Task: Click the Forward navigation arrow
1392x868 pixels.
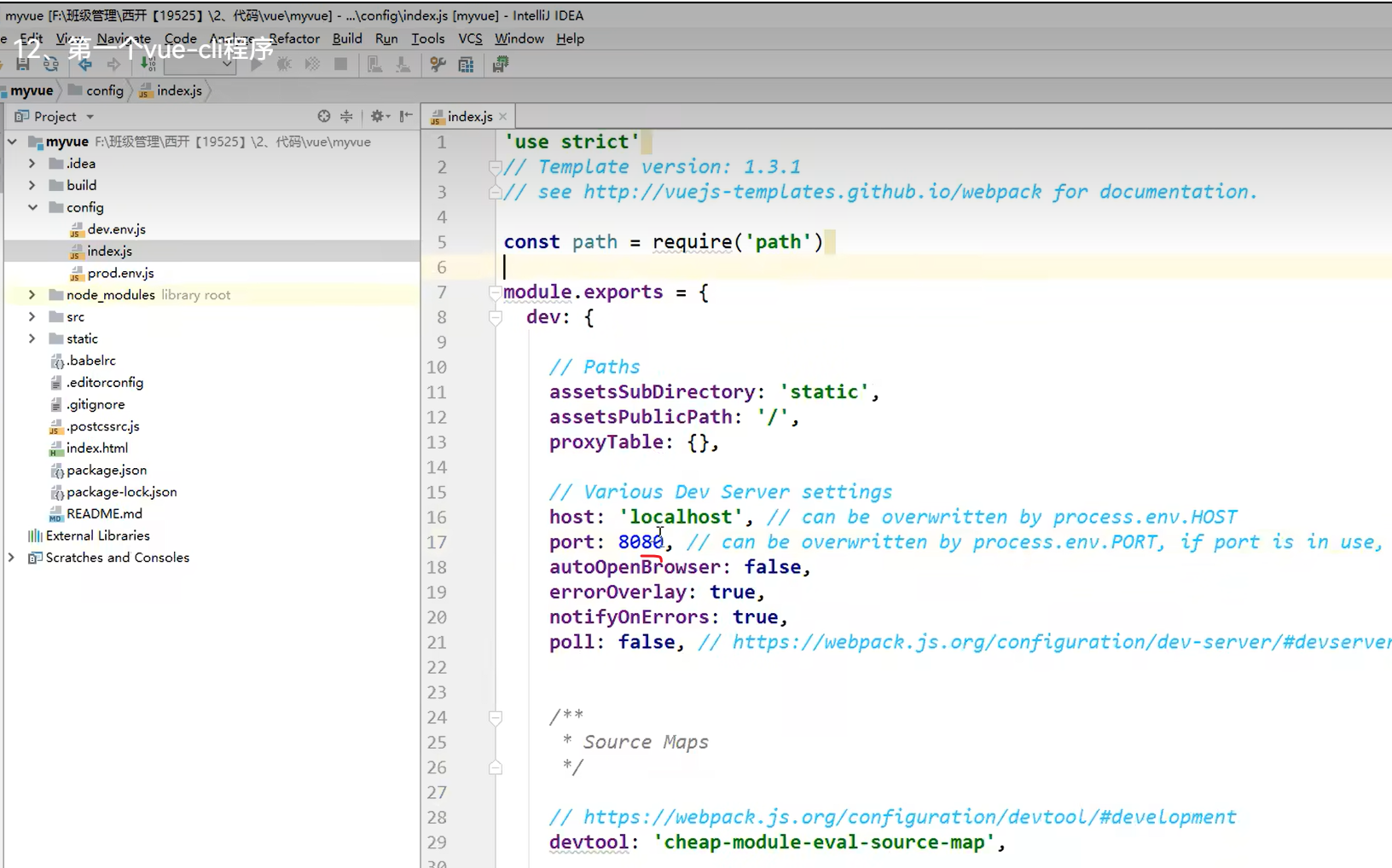Action: click(113, 64)
